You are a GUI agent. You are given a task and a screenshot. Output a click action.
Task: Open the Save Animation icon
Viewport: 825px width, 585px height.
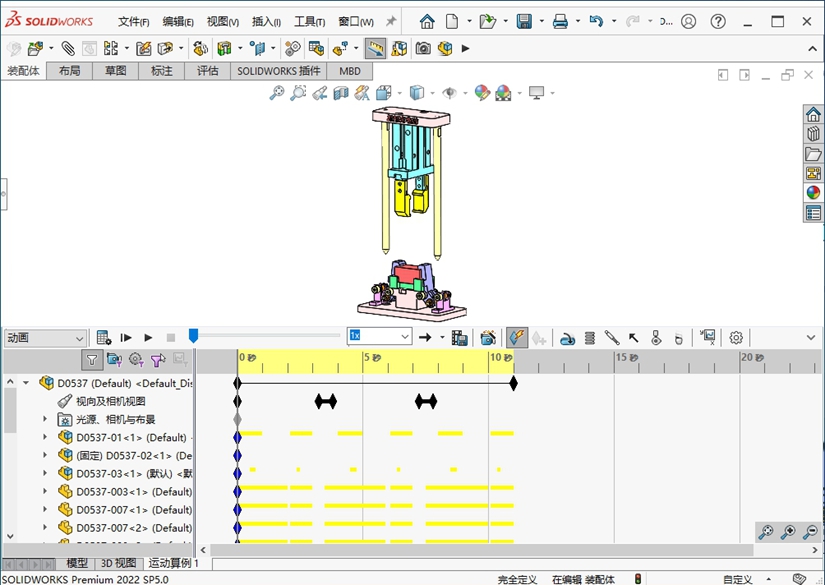(x=459, y=338)
